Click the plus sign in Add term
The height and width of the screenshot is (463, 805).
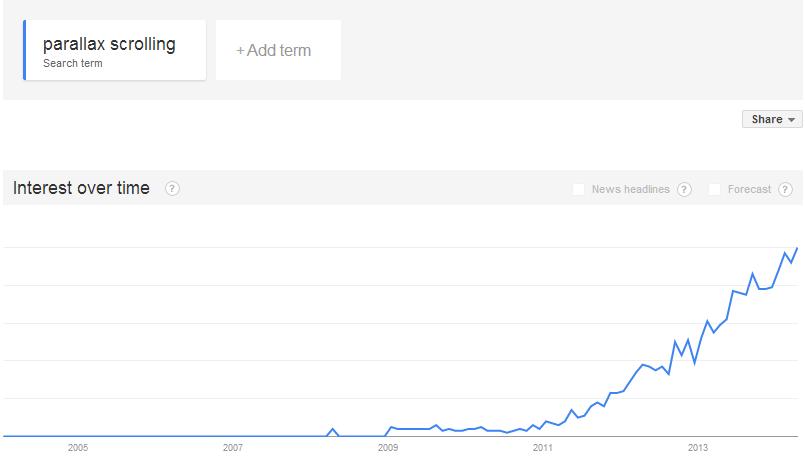tap(240, 51)
